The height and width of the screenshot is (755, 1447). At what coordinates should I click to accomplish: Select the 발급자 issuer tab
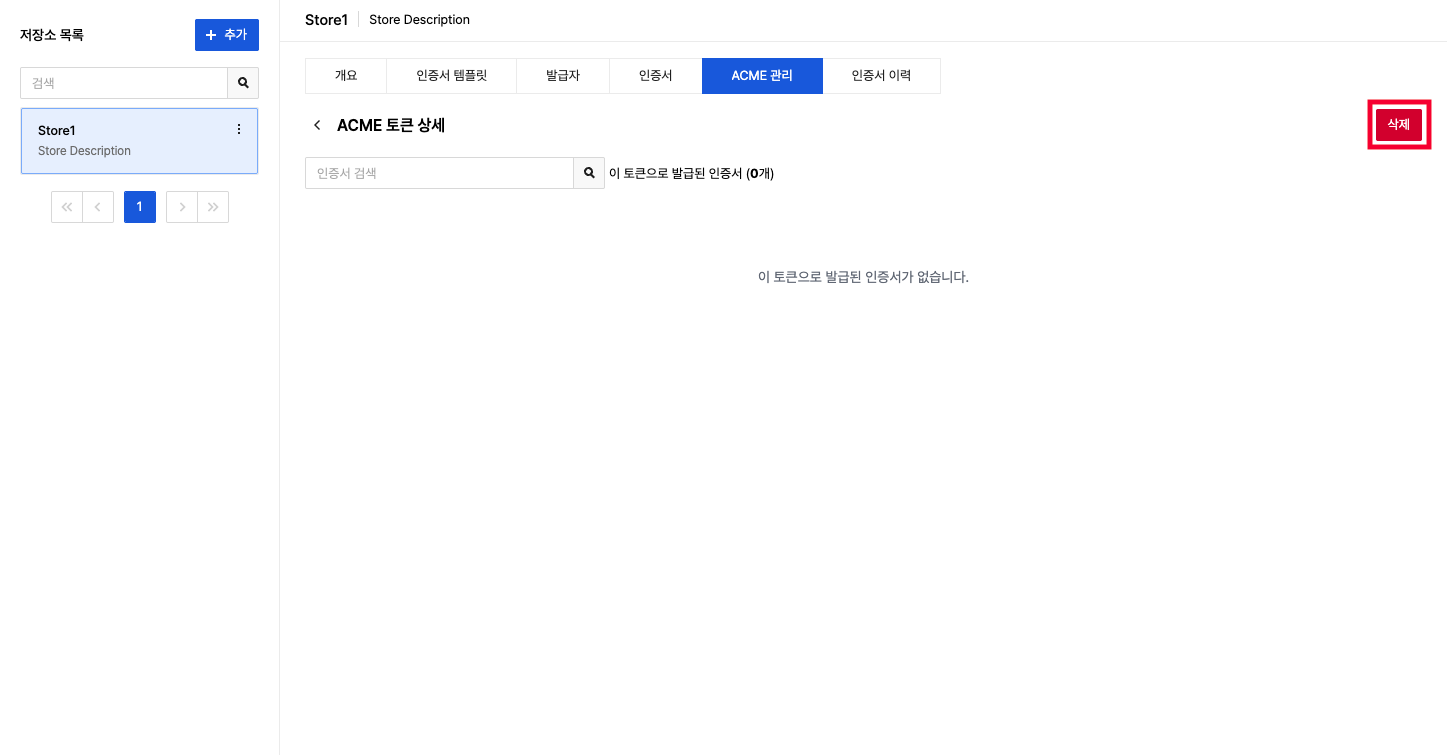tap(563, 76)
